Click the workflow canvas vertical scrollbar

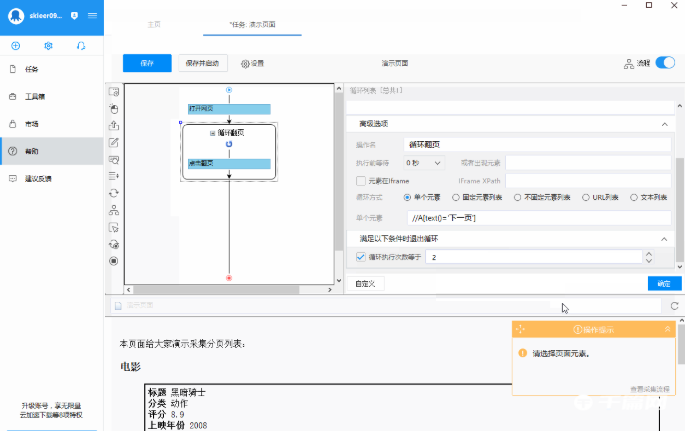(x=339, y=171)
